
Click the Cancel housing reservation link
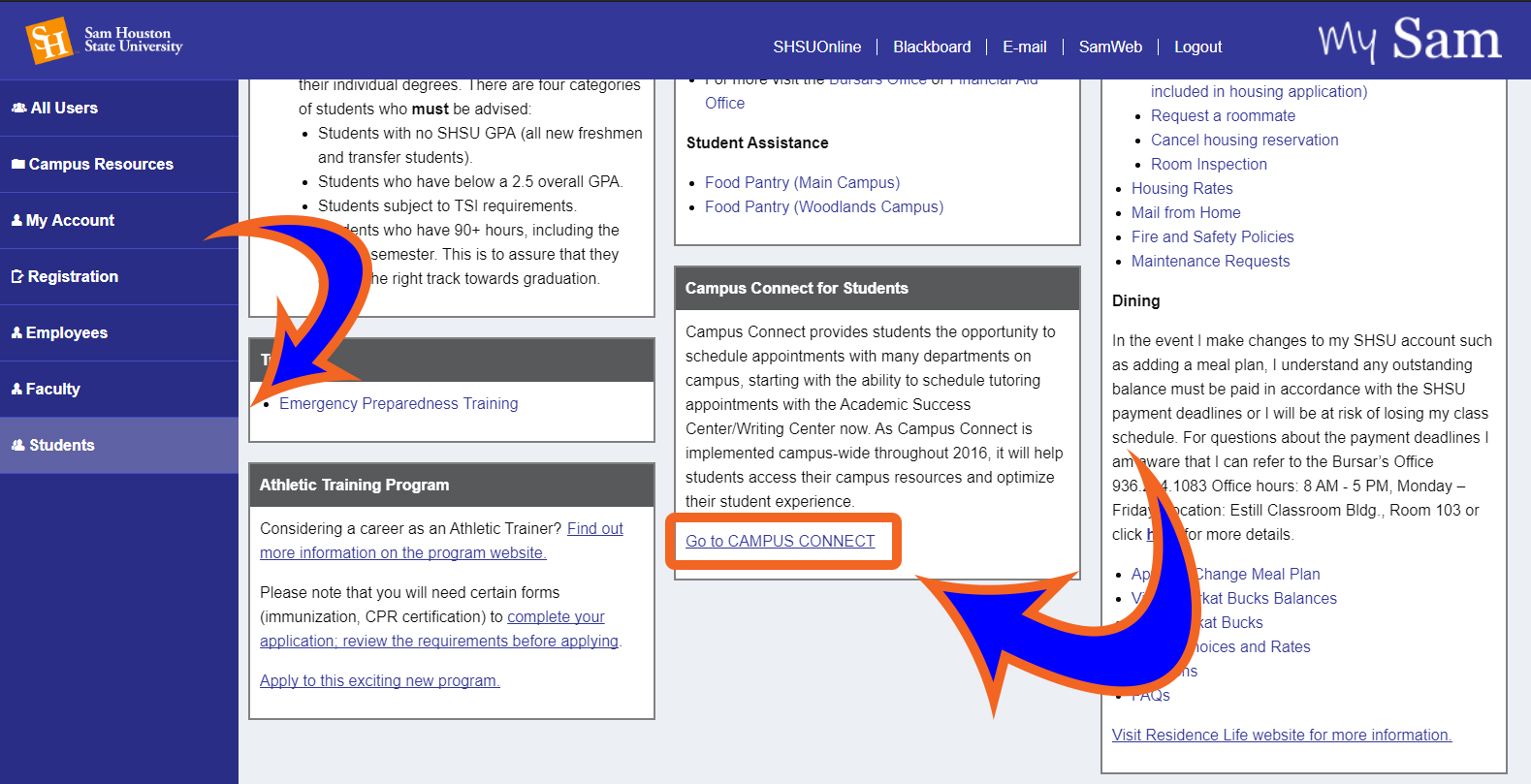(x=1244, y=140)
